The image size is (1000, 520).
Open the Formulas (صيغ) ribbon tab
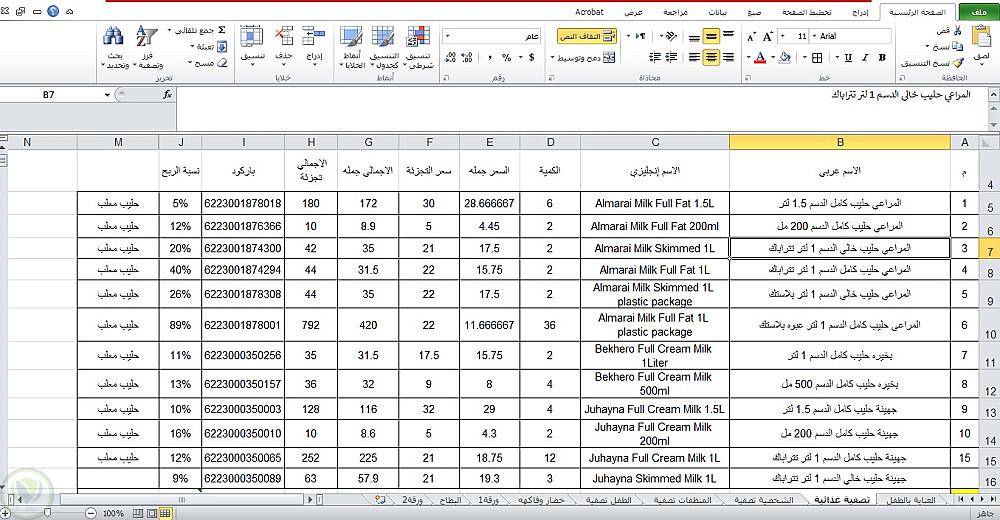coord(754,12)
